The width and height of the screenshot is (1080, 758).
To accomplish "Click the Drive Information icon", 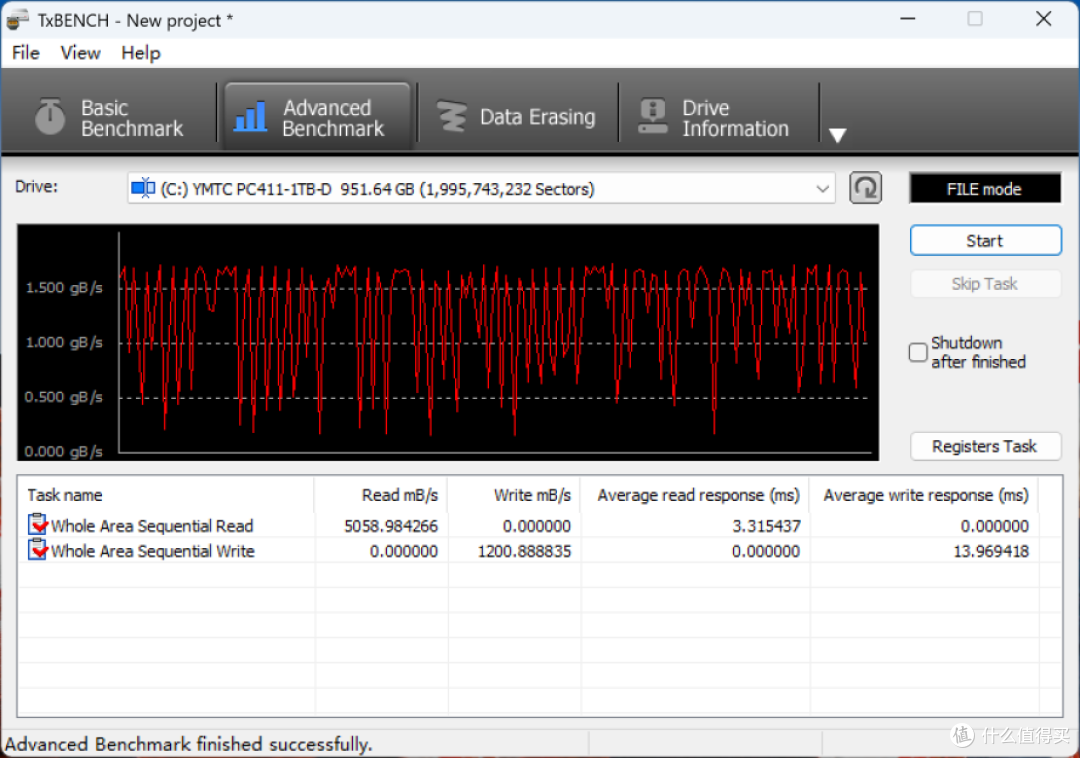I will (x=652, y=116).
